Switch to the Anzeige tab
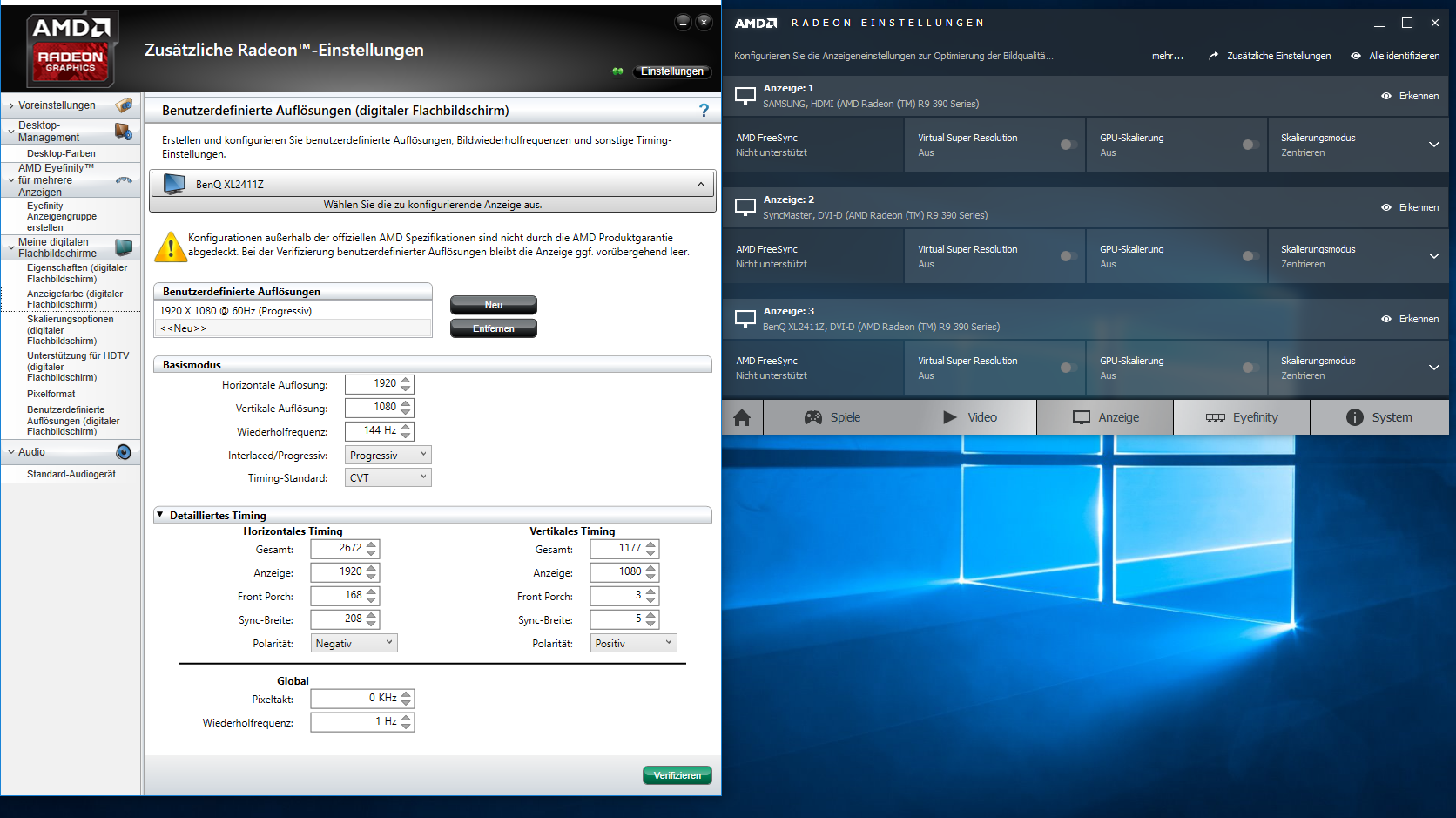 tap(1106, 417)
